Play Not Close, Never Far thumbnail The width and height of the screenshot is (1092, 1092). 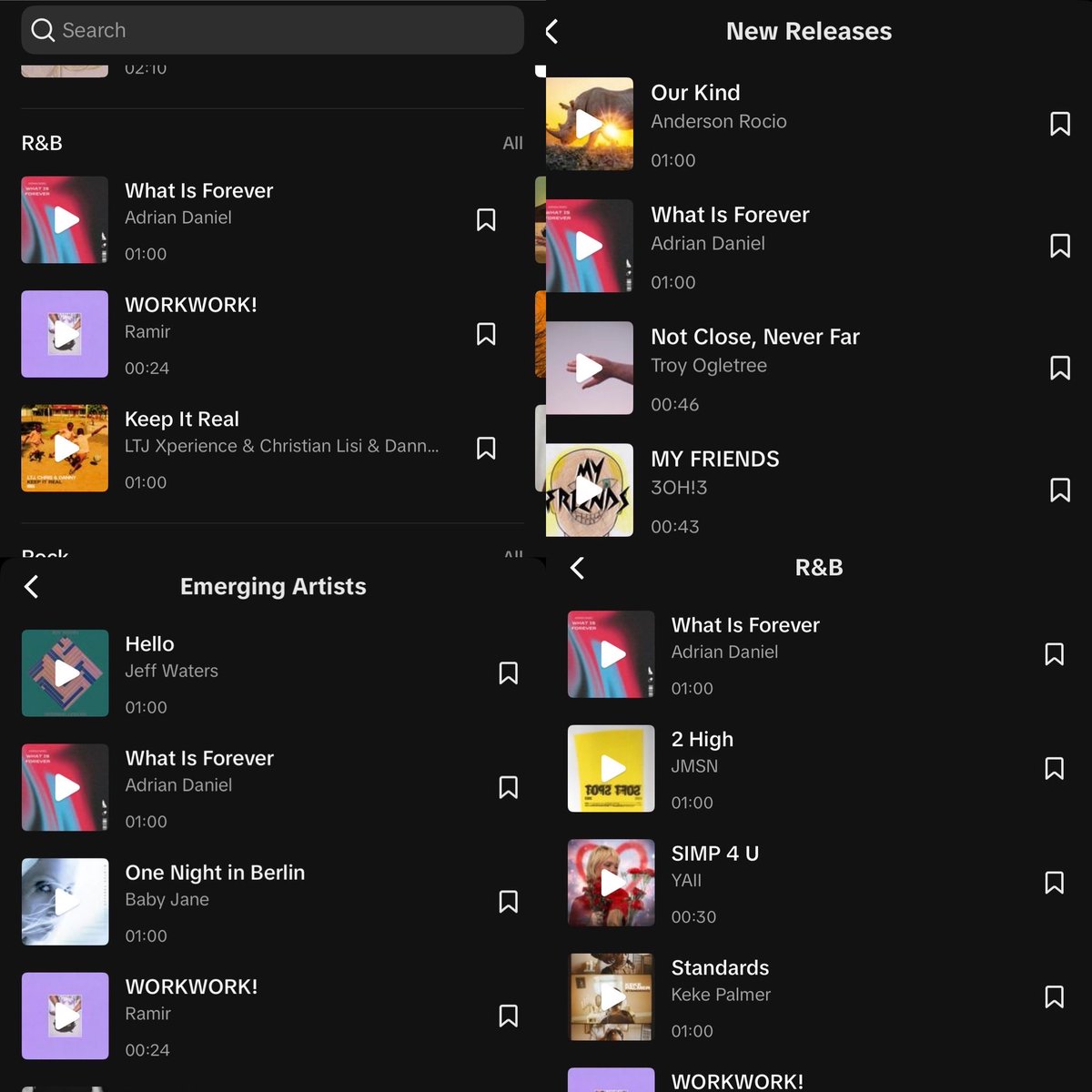click(590, 368)
